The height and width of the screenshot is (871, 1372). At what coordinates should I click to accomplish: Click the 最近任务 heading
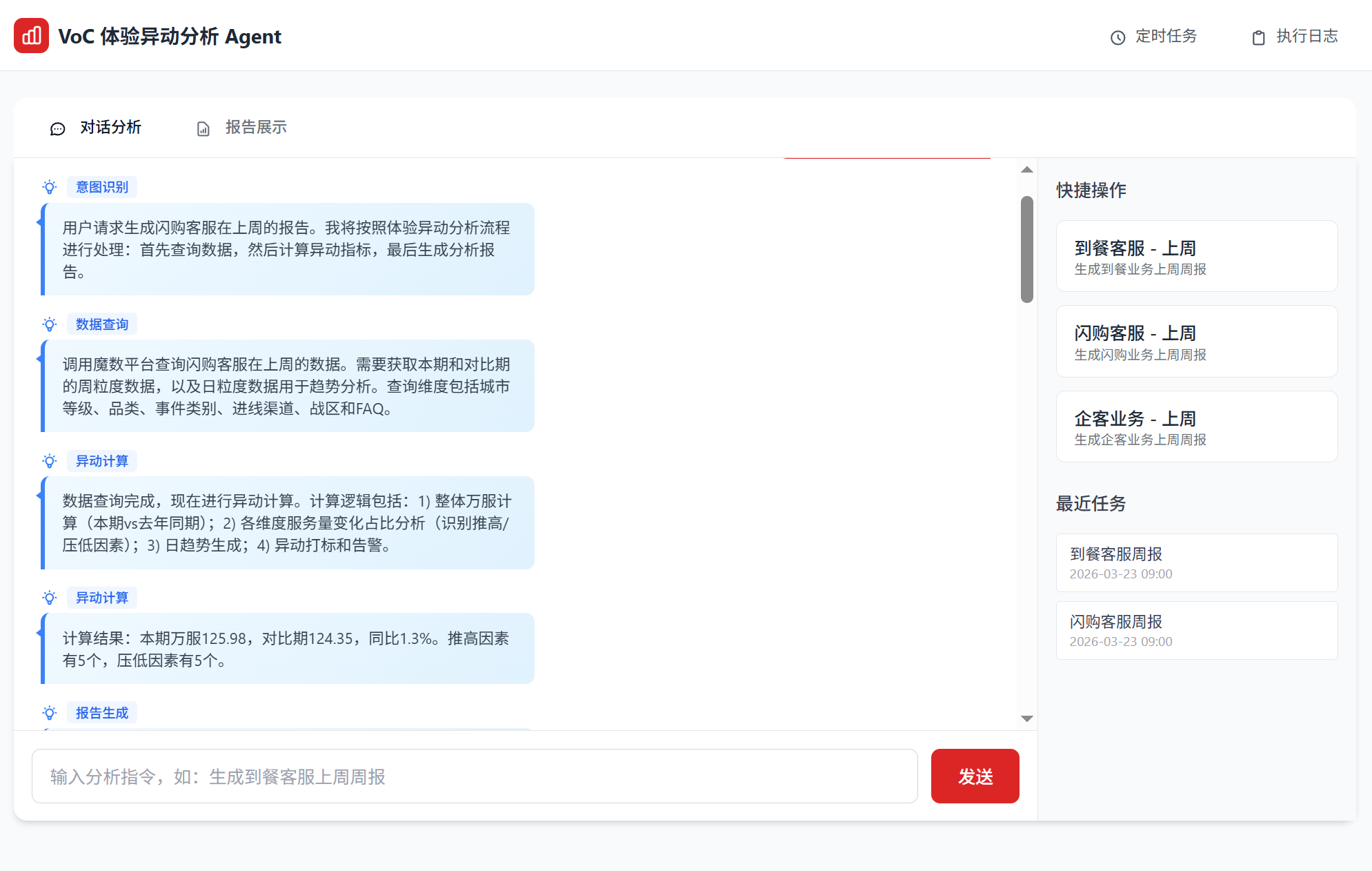pyautogui.click(x=1091, y=504)
